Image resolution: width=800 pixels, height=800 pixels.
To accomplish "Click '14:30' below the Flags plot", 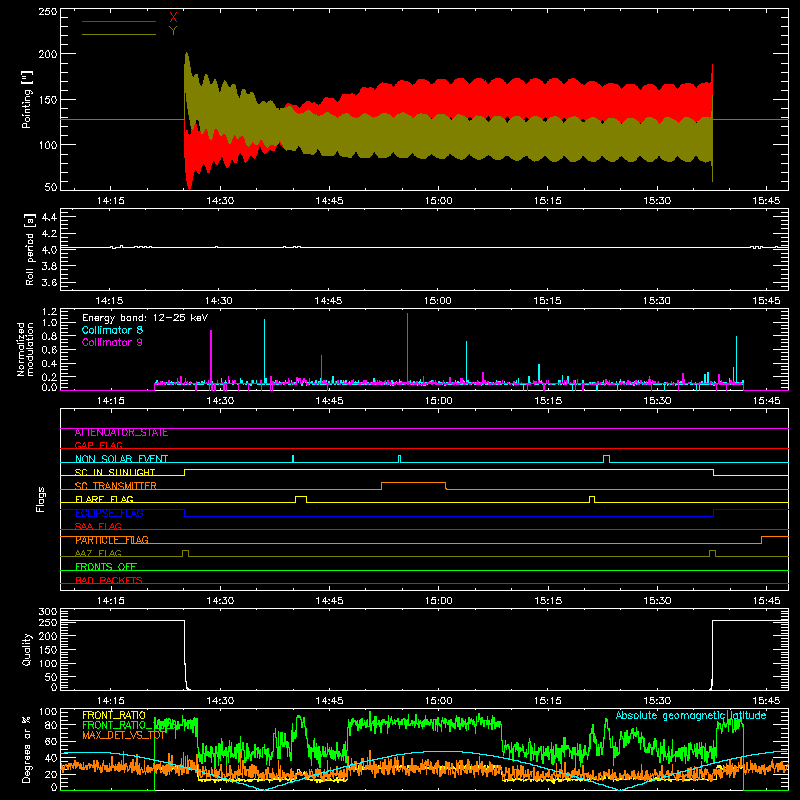I will point(220,601).
